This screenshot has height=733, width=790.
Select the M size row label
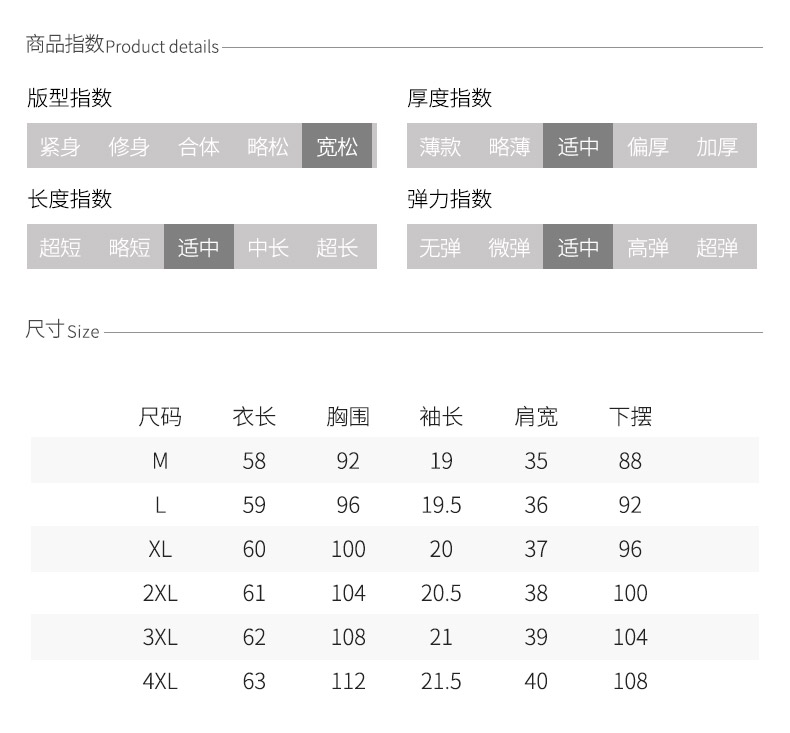(160, 461)
